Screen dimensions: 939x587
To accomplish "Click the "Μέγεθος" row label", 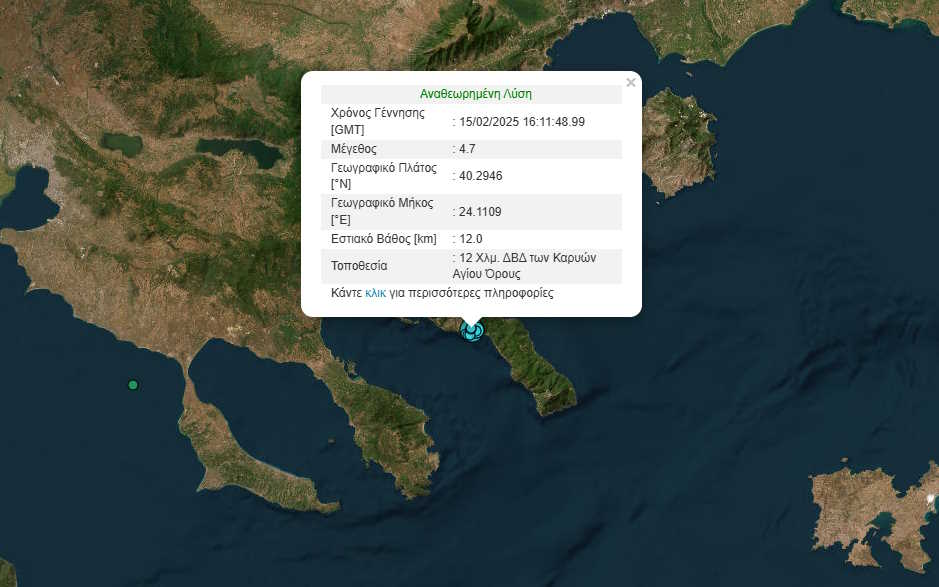I will coord(352,148).
